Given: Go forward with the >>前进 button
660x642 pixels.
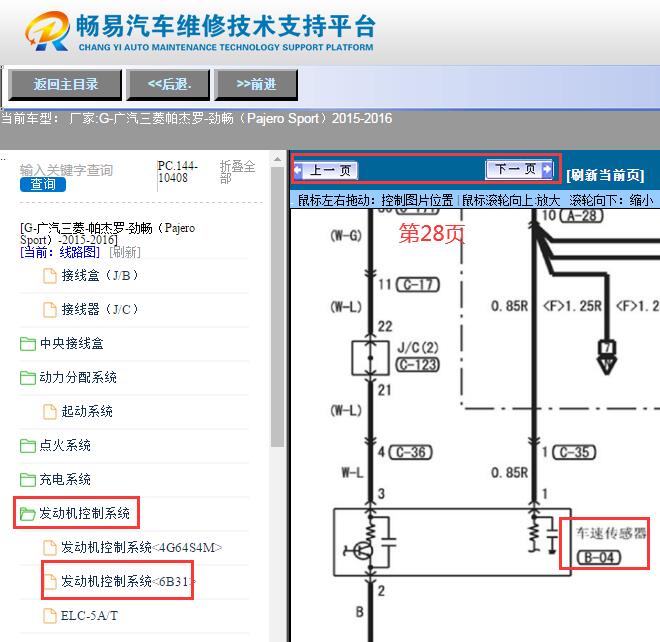Looking at the screenshot, I should [256, 85].
